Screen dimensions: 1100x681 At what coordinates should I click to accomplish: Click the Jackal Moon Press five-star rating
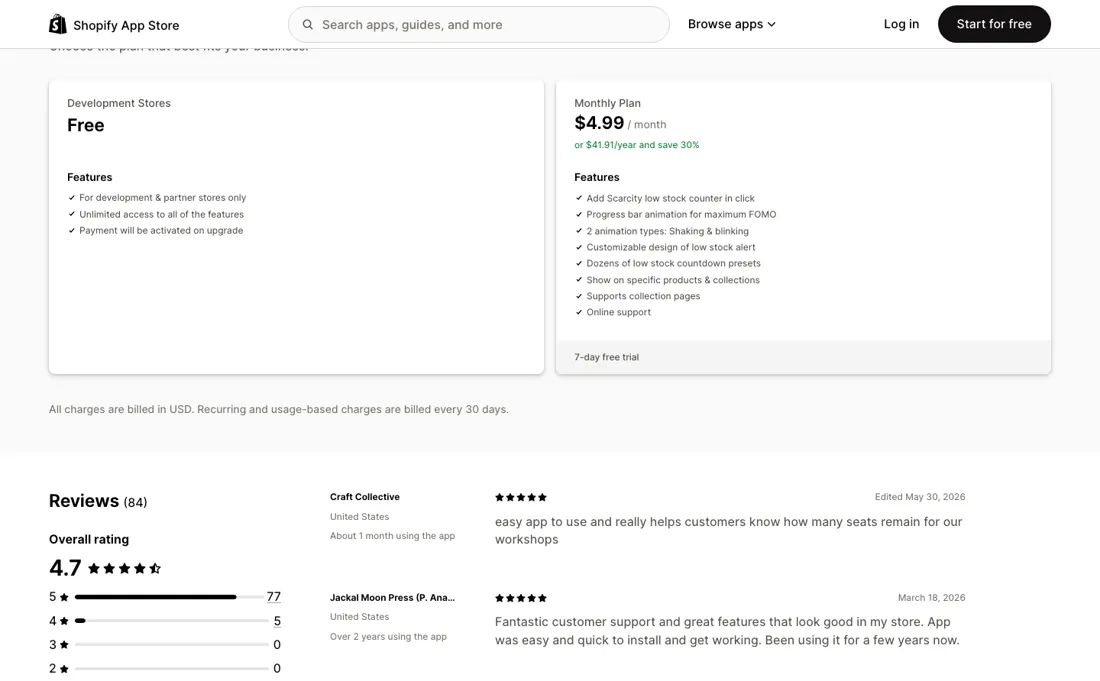521,598
